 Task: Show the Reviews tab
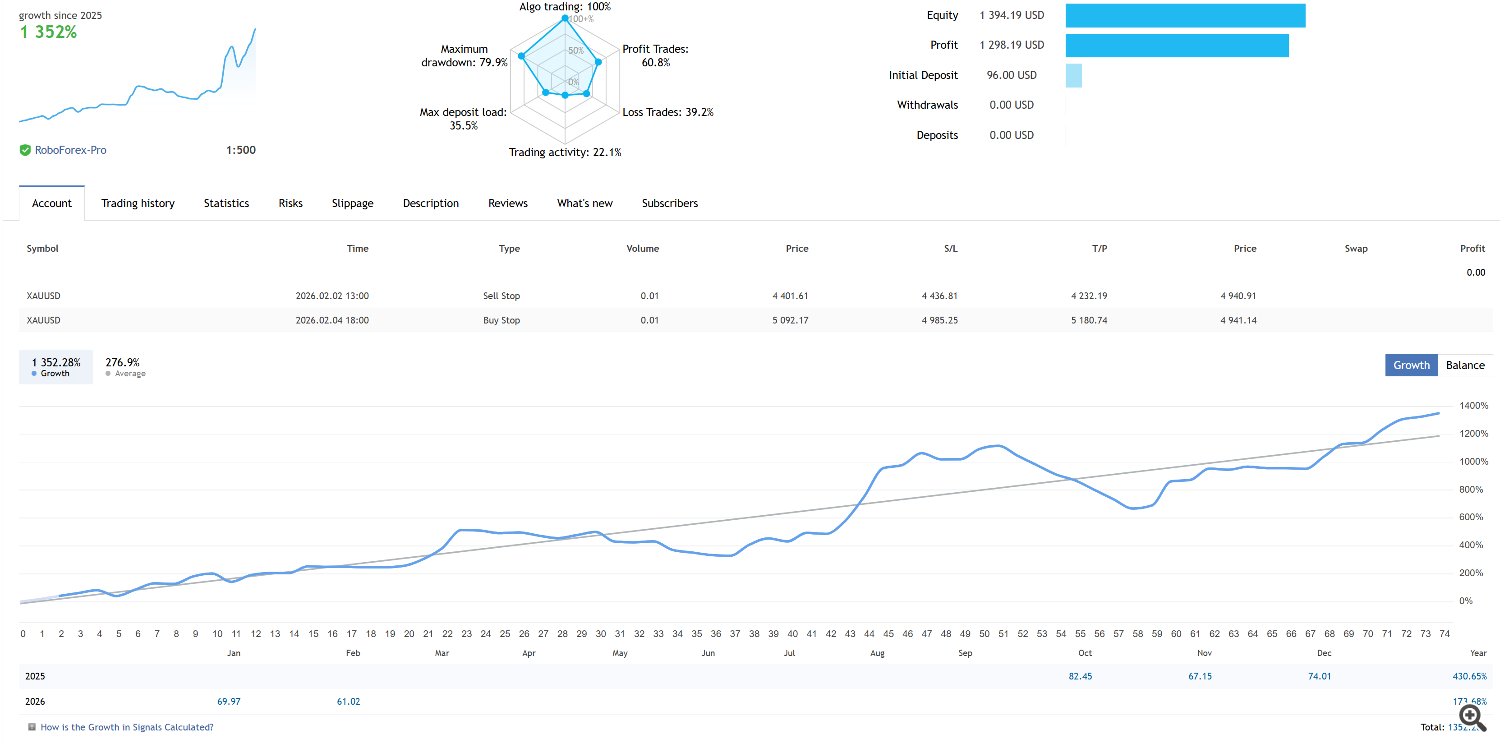508,203
